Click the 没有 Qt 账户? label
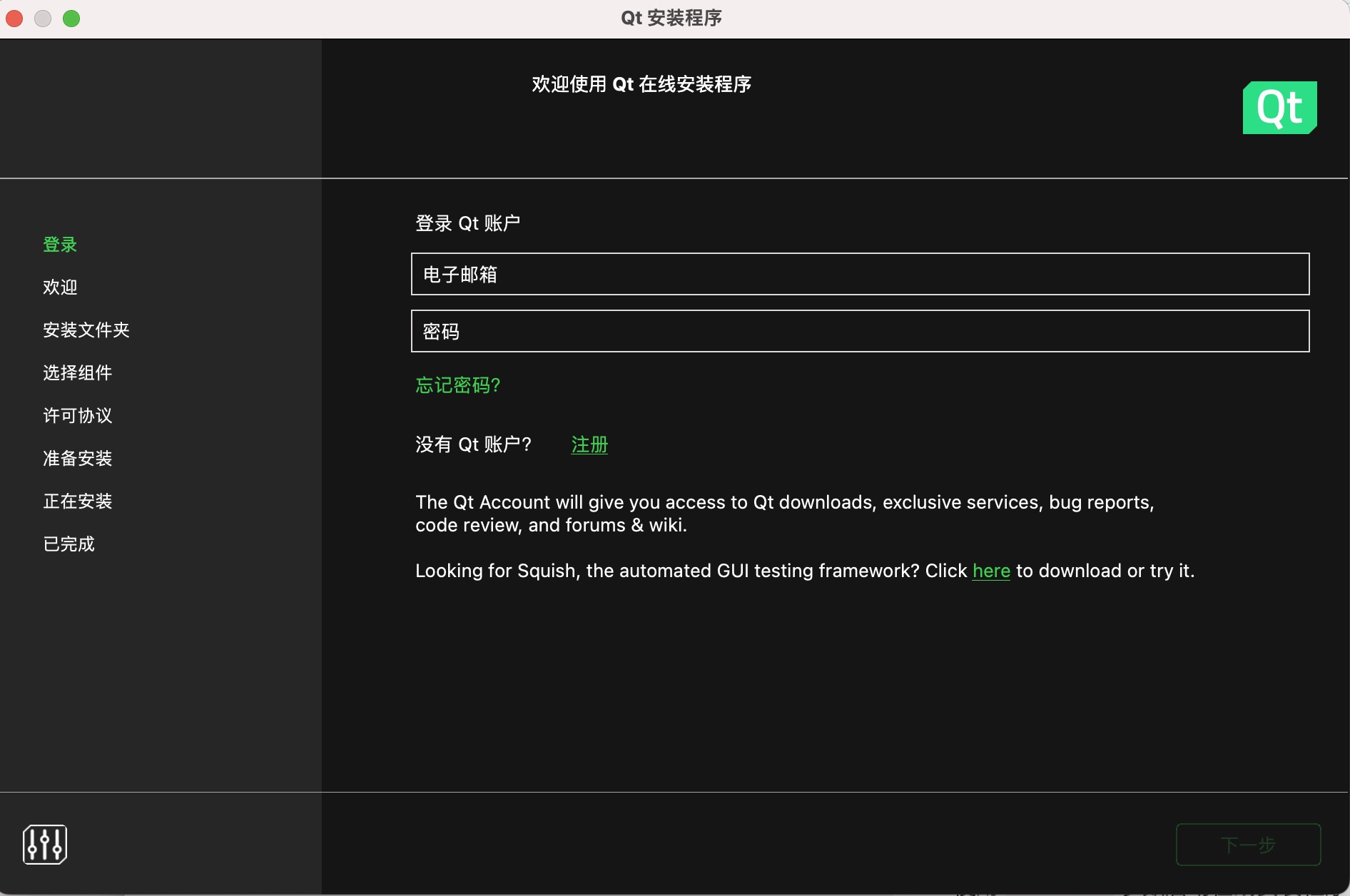 (474, 444)
